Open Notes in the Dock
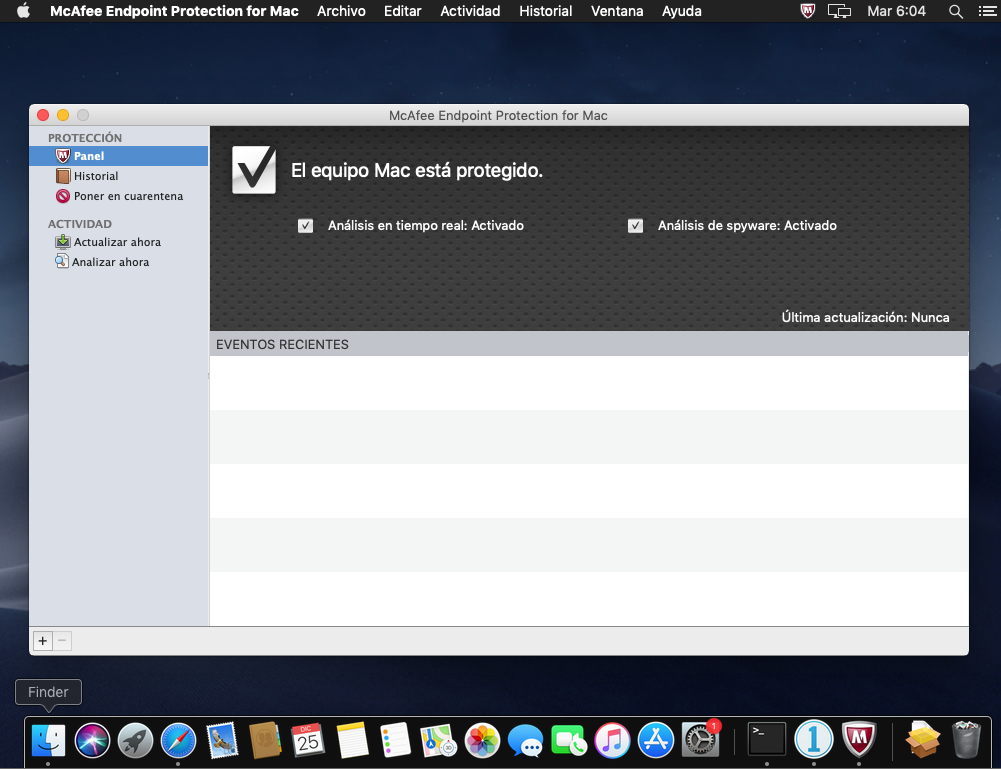The height and width of the screenshot is (769, 1001). tap(352, 741)
